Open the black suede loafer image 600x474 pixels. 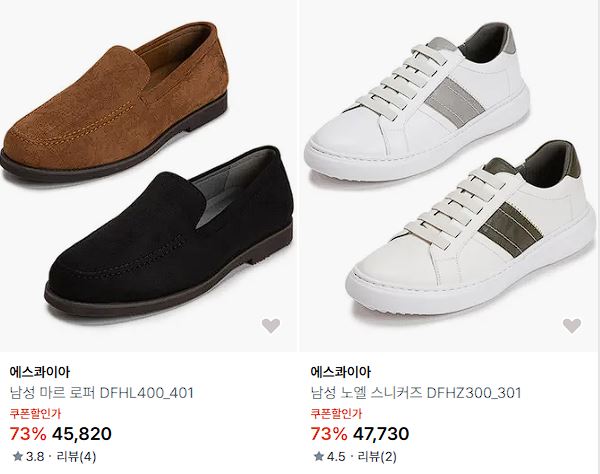[169, 231]
